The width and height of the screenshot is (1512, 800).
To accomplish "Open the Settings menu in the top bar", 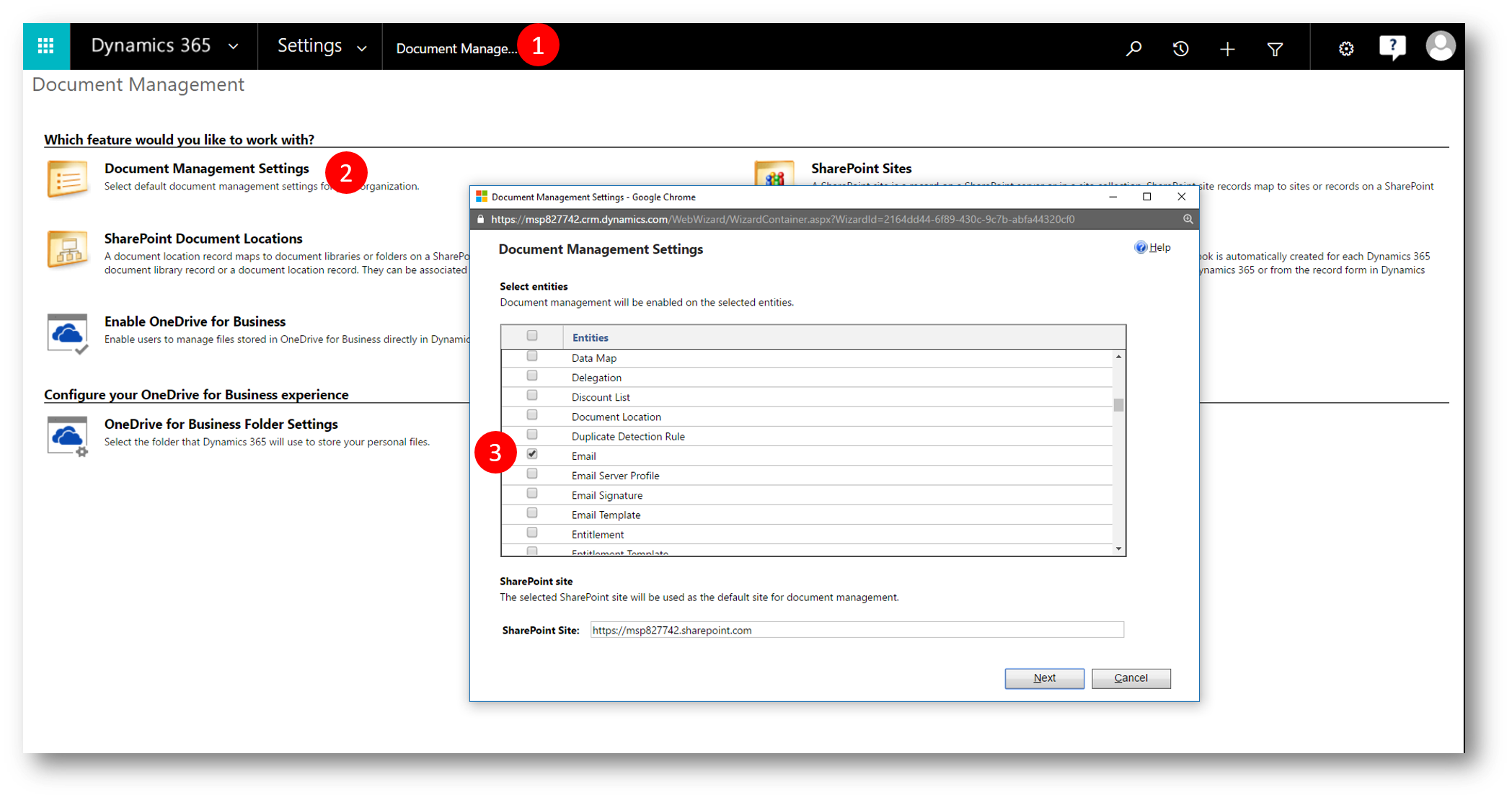I will [x=309, y=45].
